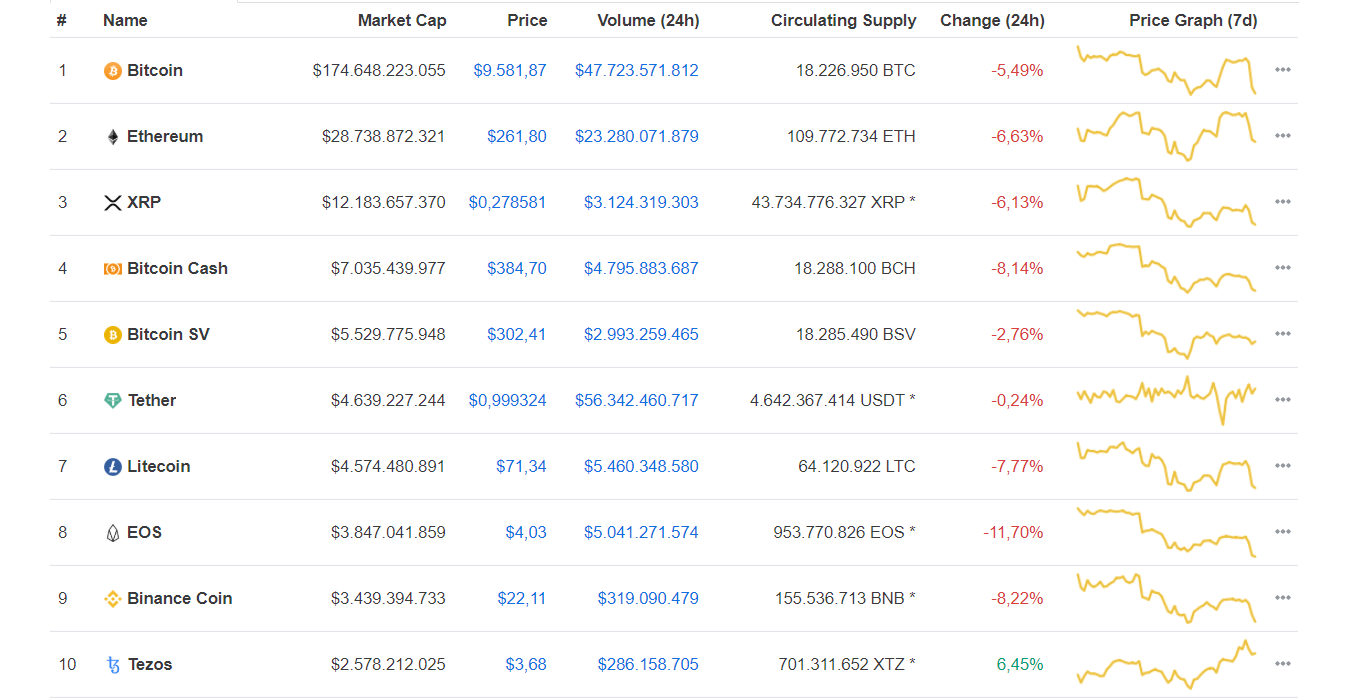
Task: Click EOS change value -11,70%
Action: (x=1013, y=532)
